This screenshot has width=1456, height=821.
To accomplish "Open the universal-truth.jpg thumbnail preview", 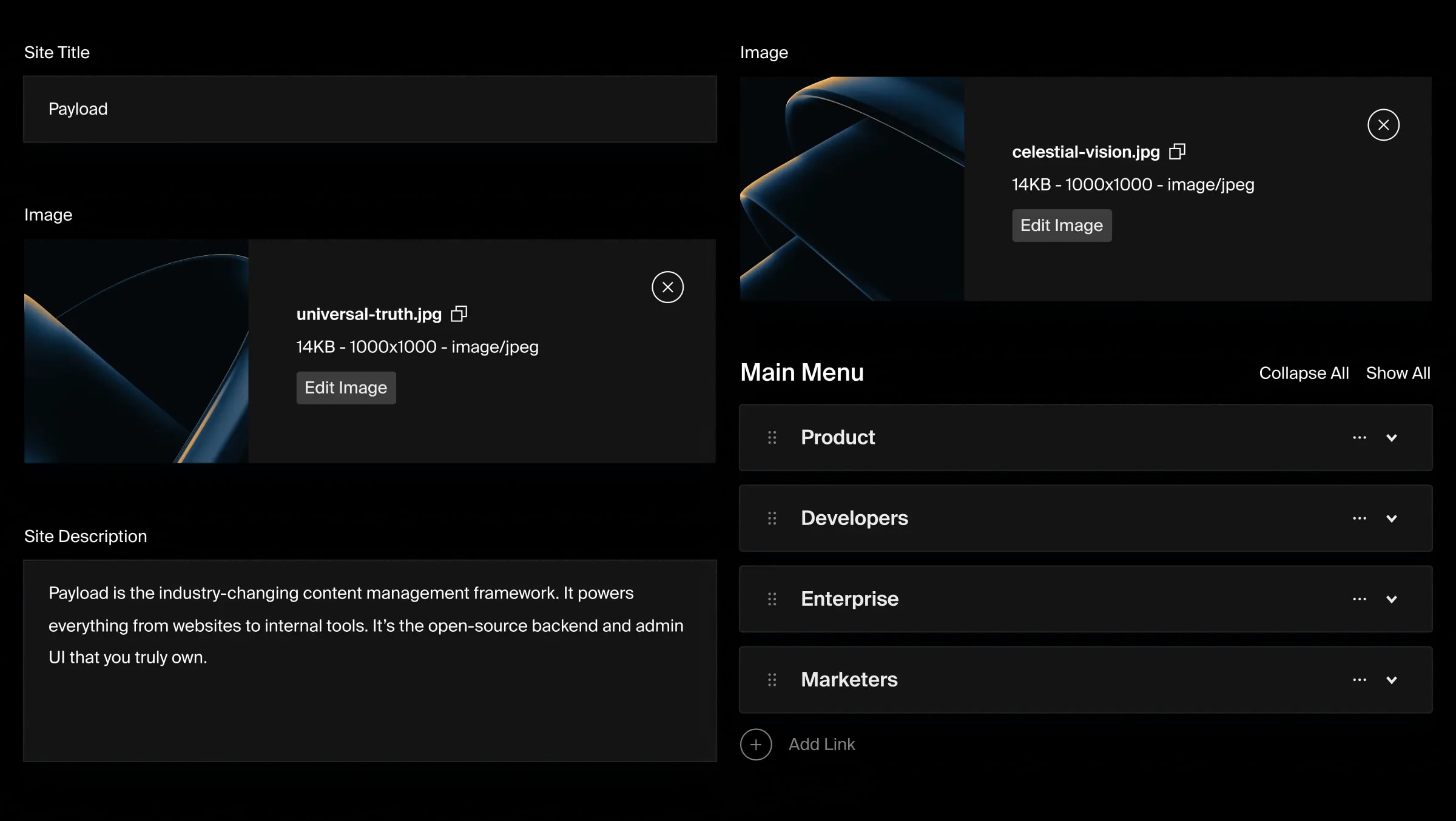I will pyautogui.click(x=136, y=350).
